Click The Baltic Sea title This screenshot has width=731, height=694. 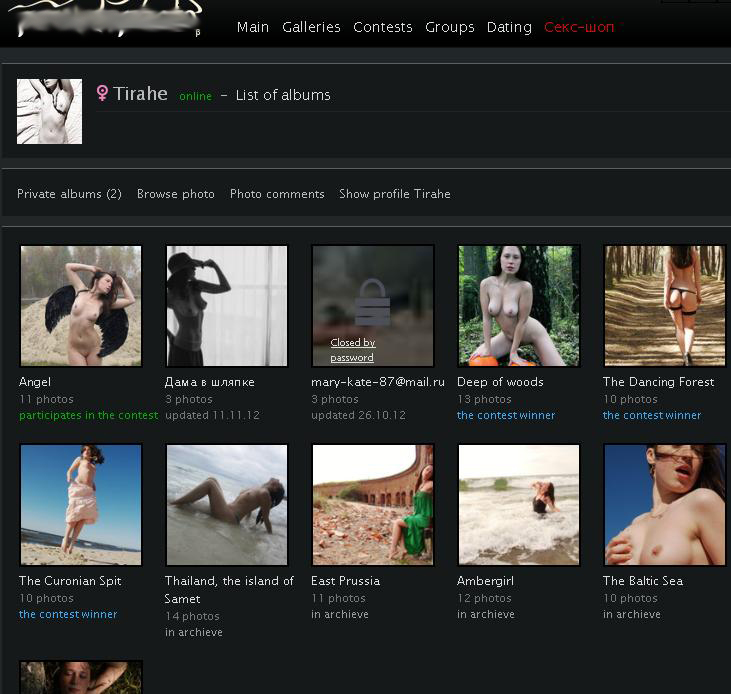pyautogui.click(x=643, y=581)
